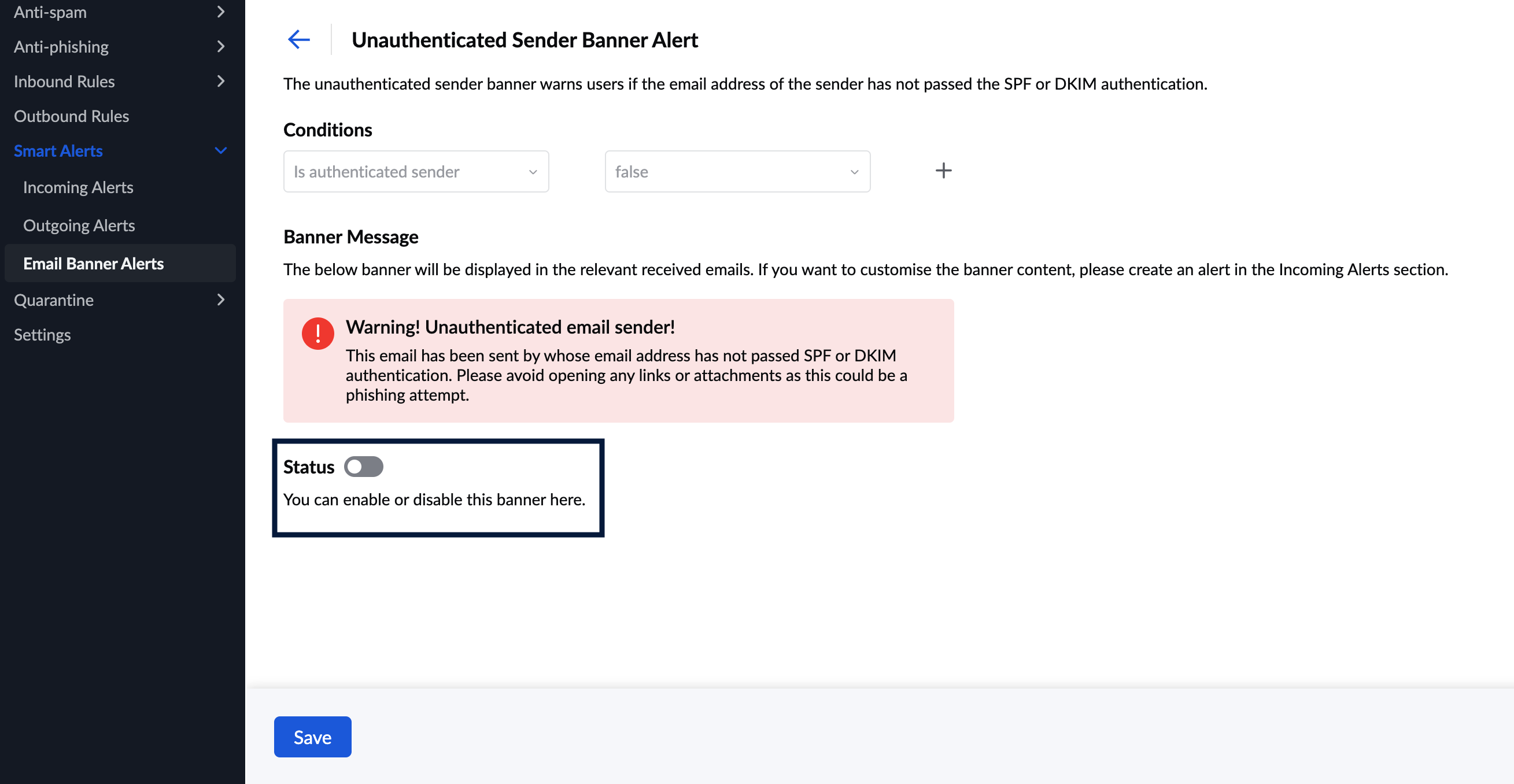Click the Smart Alerts menu label
The height and width of the screenshot is (784, 1514).
58,151
